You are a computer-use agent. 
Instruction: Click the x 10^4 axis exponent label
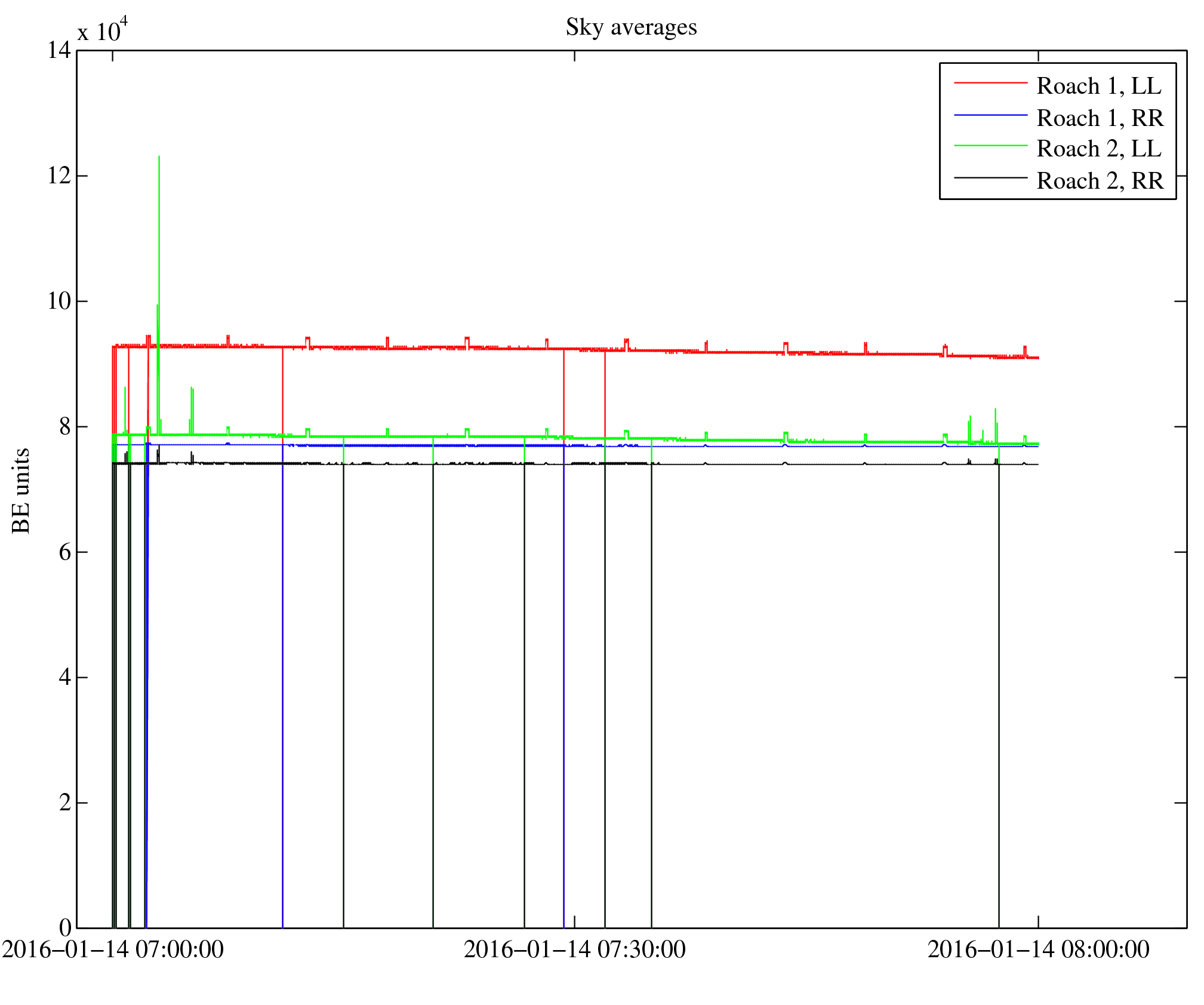(102, 30)
